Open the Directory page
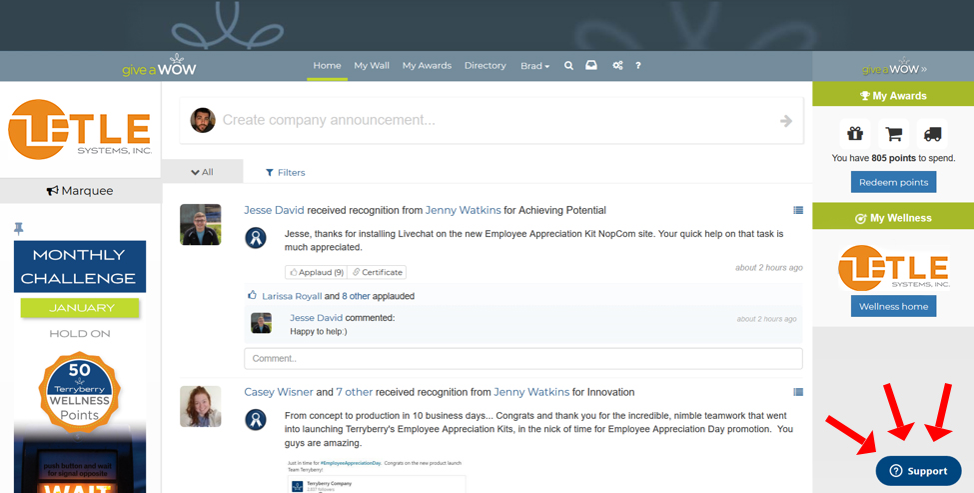 485,66
